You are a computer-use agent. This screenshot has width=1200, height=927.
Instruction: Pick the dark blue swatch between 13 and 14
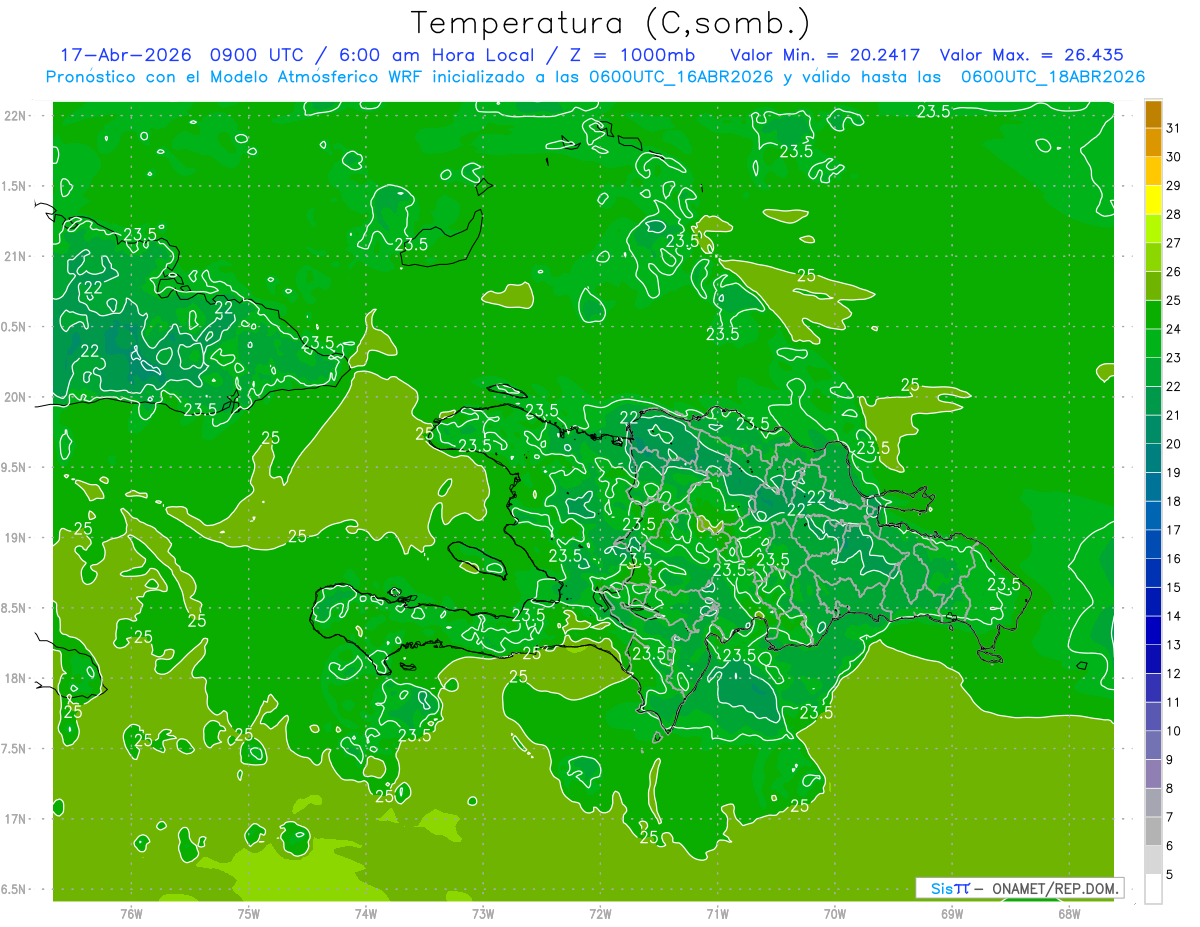(1153, 630)
